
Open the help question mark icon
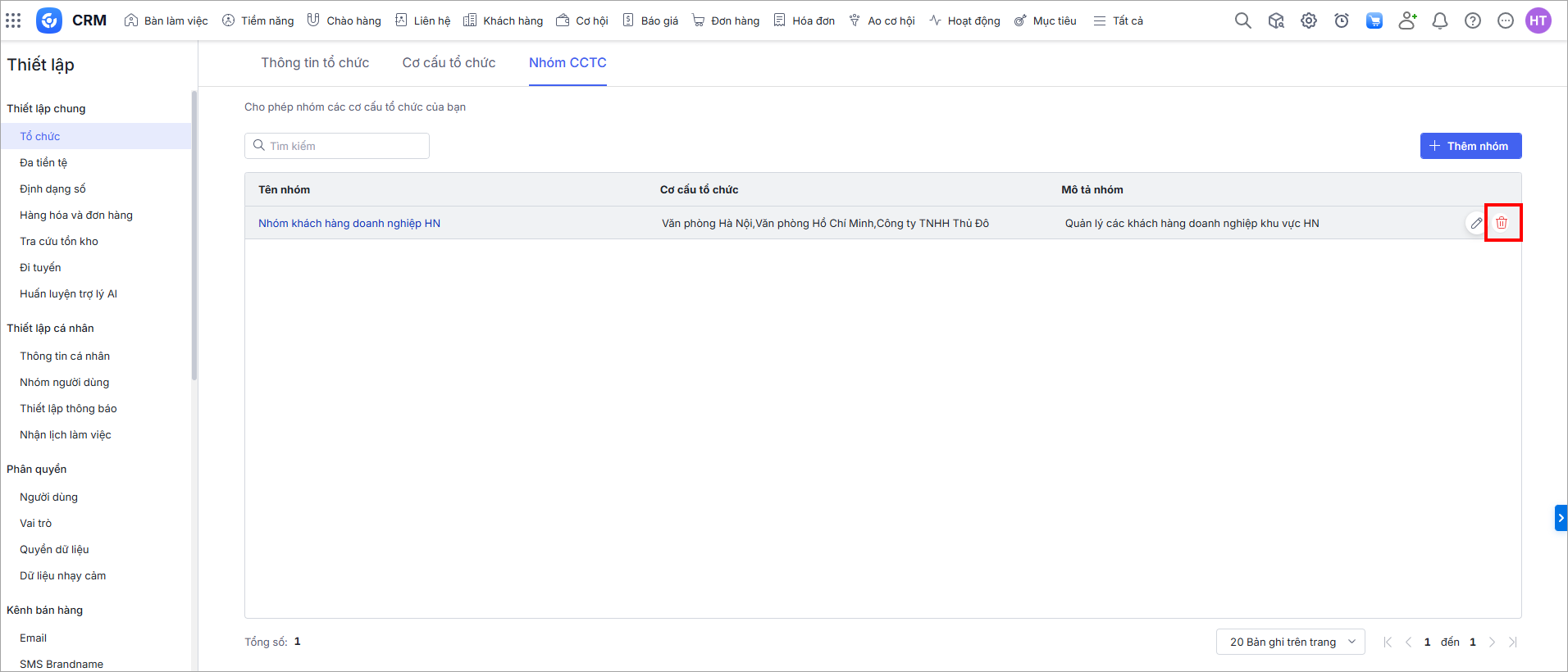click(x=1473, y=20)
